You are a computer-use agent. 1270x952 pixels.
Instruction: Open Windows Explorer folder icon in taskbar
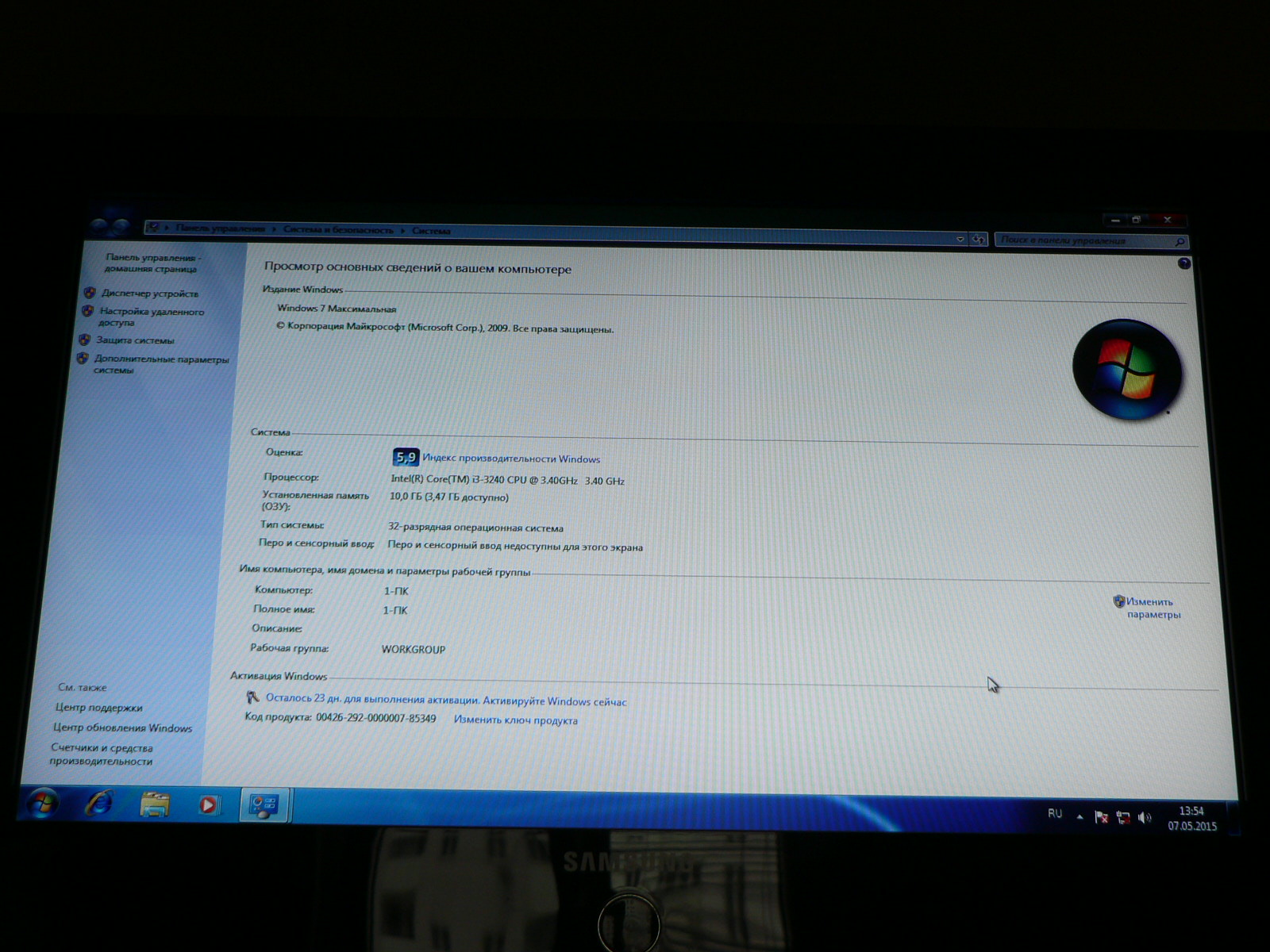154,805
